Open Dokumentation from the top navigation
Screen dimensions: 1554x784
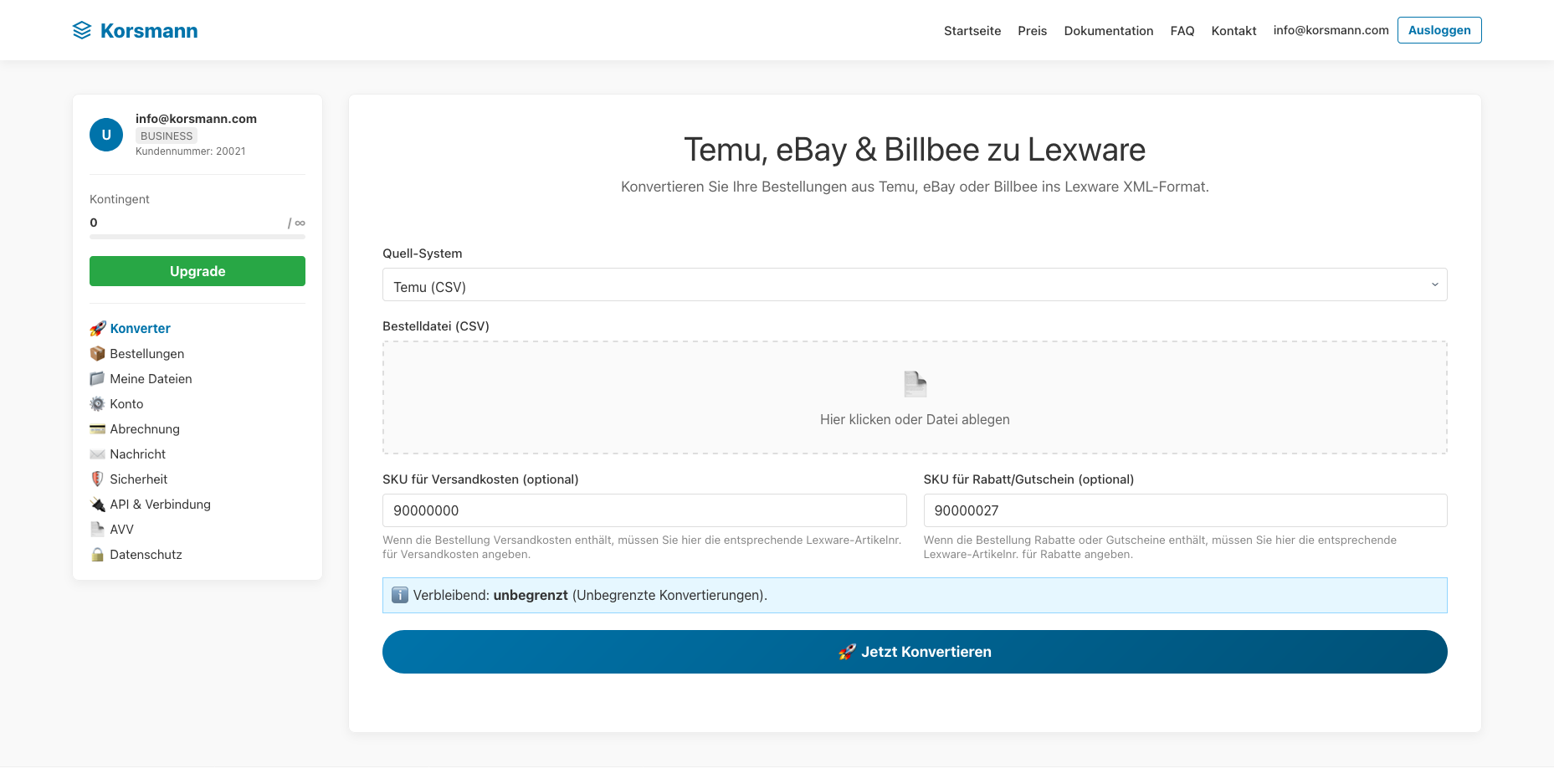1109,31
